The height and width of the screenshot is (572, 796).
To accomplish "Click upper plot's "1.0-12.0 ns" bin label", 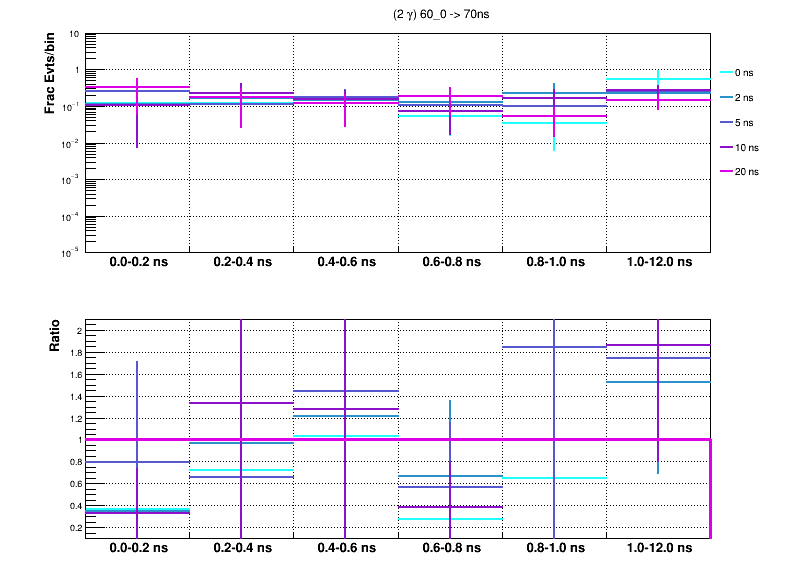I will click(x=657, y=262).
